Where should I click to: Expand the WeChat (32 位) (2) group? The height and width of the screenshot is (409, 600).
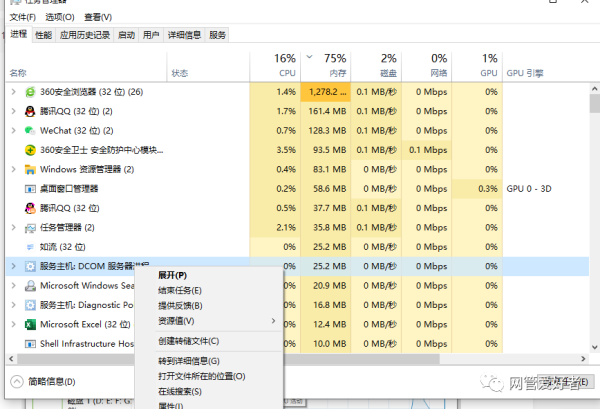point(14,130)
